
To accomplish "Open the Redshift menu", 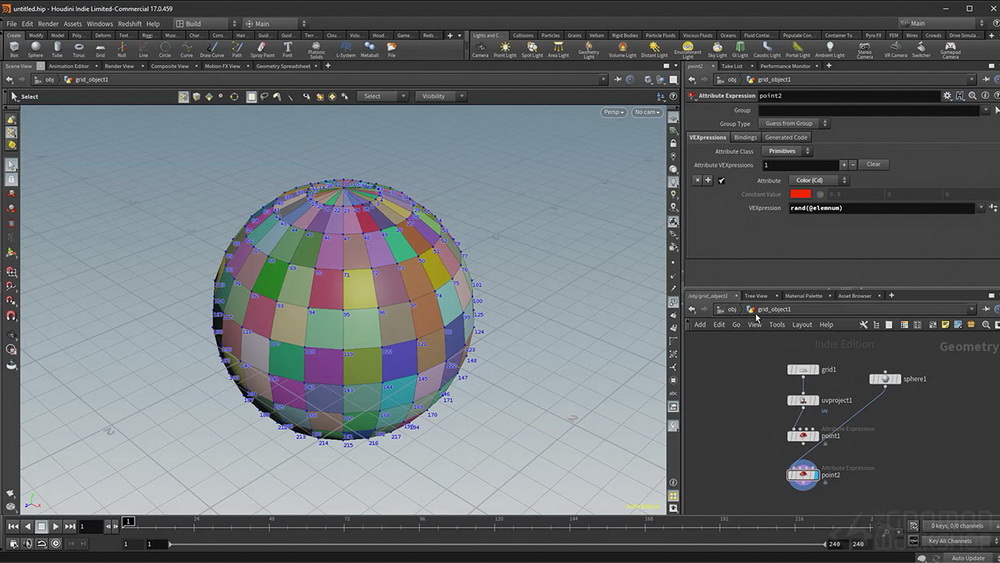I will [129, 24].
